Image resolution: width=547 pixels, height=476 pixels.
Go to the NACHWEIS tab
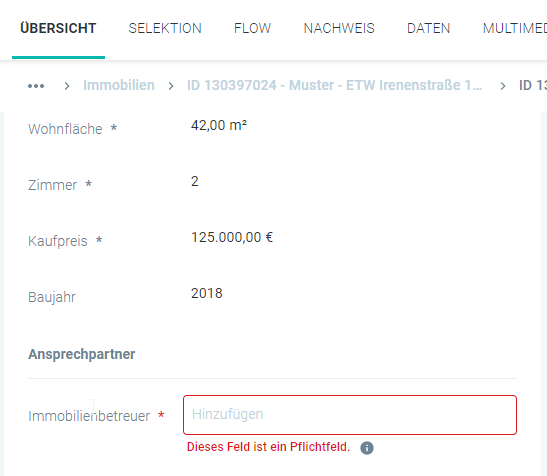point(339,28)
